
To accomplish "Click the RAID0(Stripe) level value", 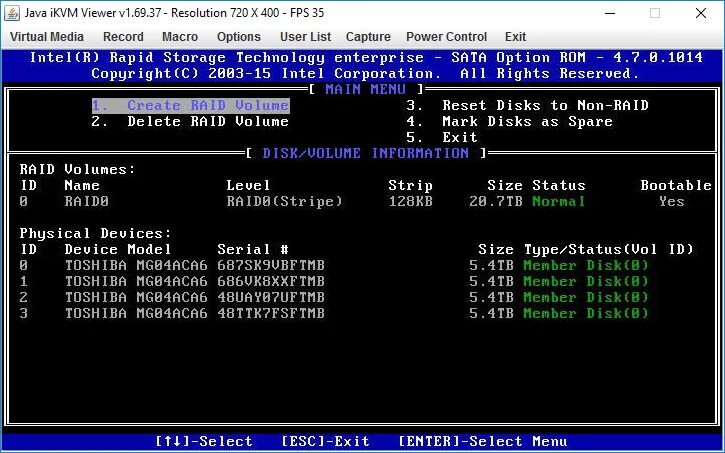I will tap(284, 202).
